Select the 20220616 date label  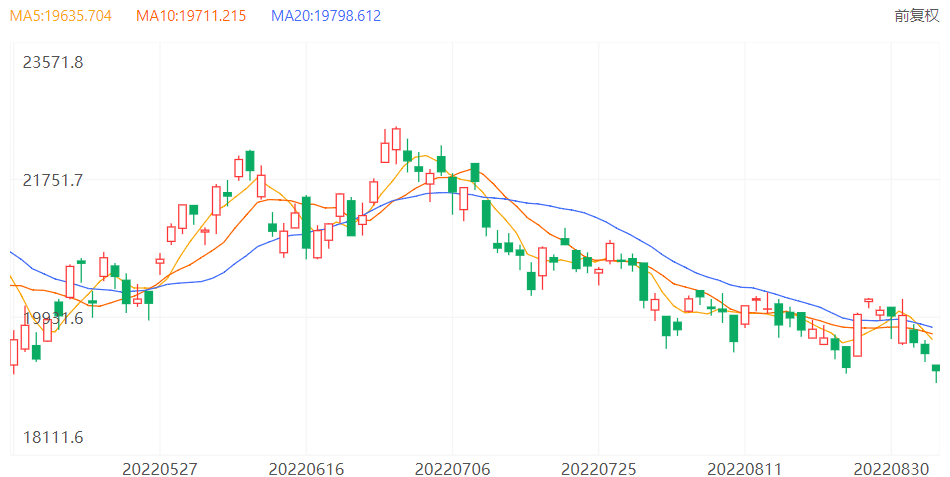point(306,469)
